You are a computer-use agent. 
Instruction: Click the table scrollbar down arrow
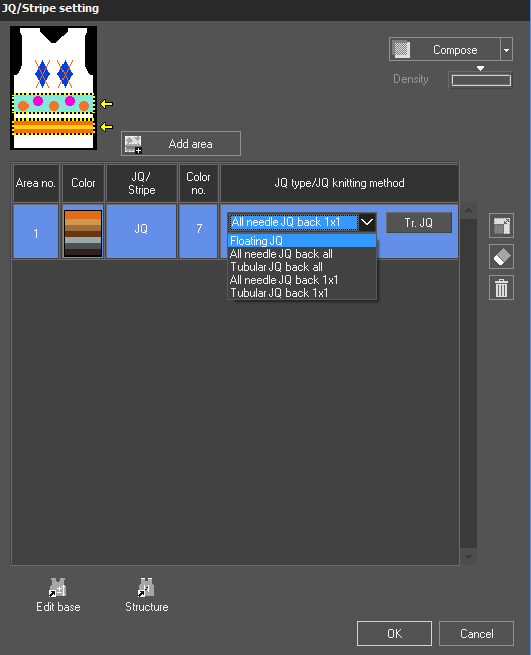[468, 556]
